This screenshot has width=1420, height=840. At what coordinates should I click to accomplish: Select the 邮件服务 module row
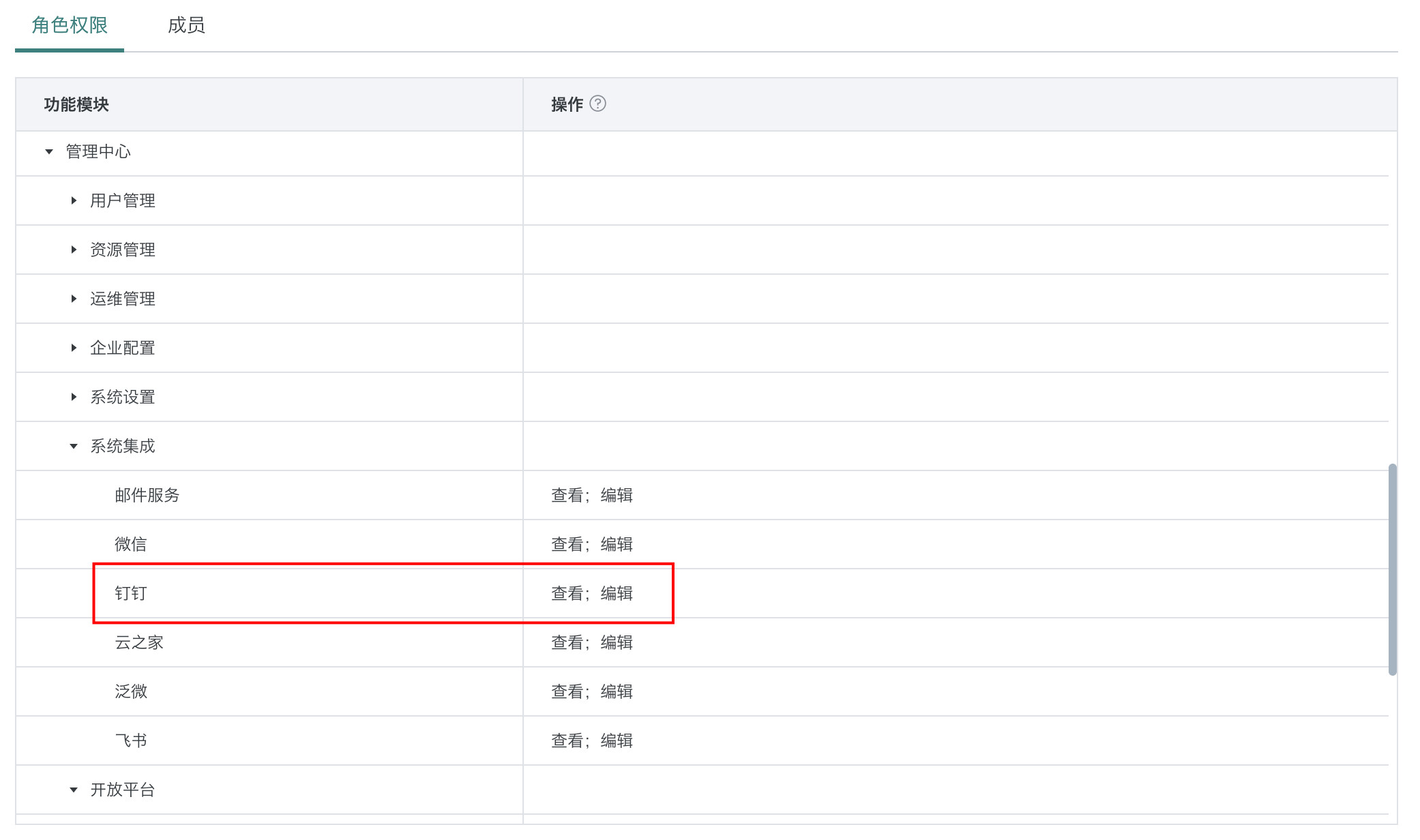(x=147, y=495)
